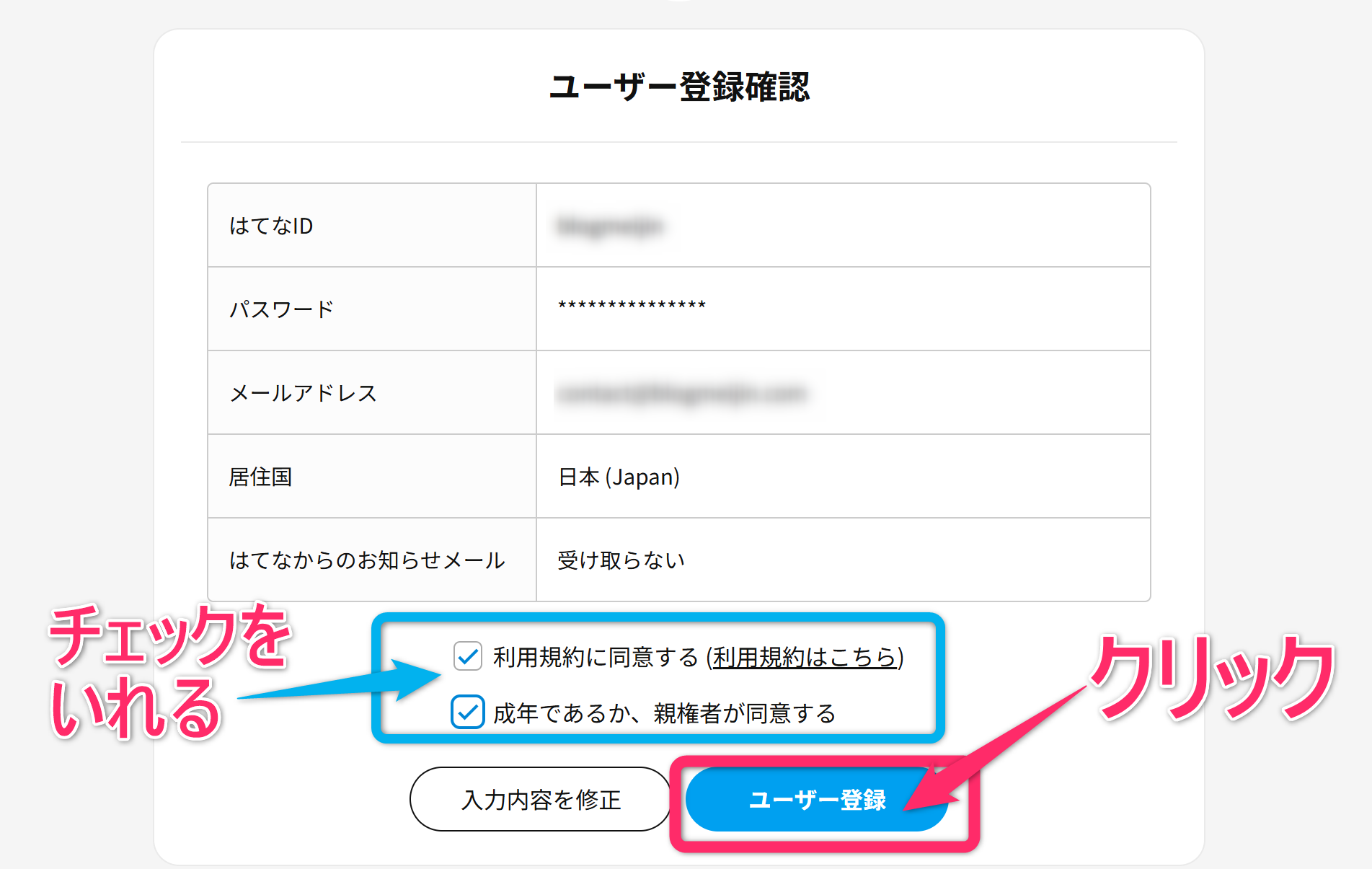Screen dimensions: 1372x869
Task: Select the メールアドレス label cell
Action: pos(372,393)
